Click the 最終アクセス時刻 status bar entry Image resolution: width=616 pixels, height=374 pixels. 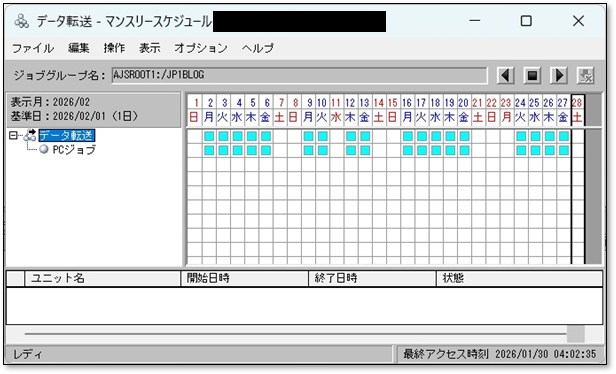pos(500,354)
